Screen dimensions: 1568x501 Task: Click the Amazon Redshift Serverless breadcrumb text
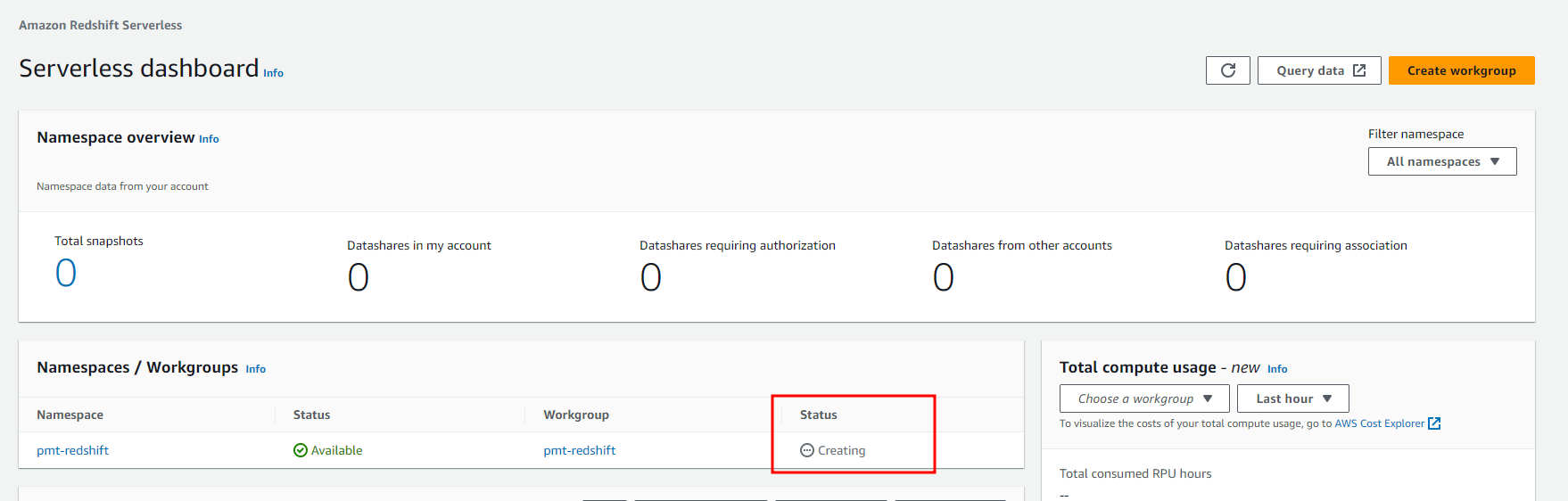100,25
